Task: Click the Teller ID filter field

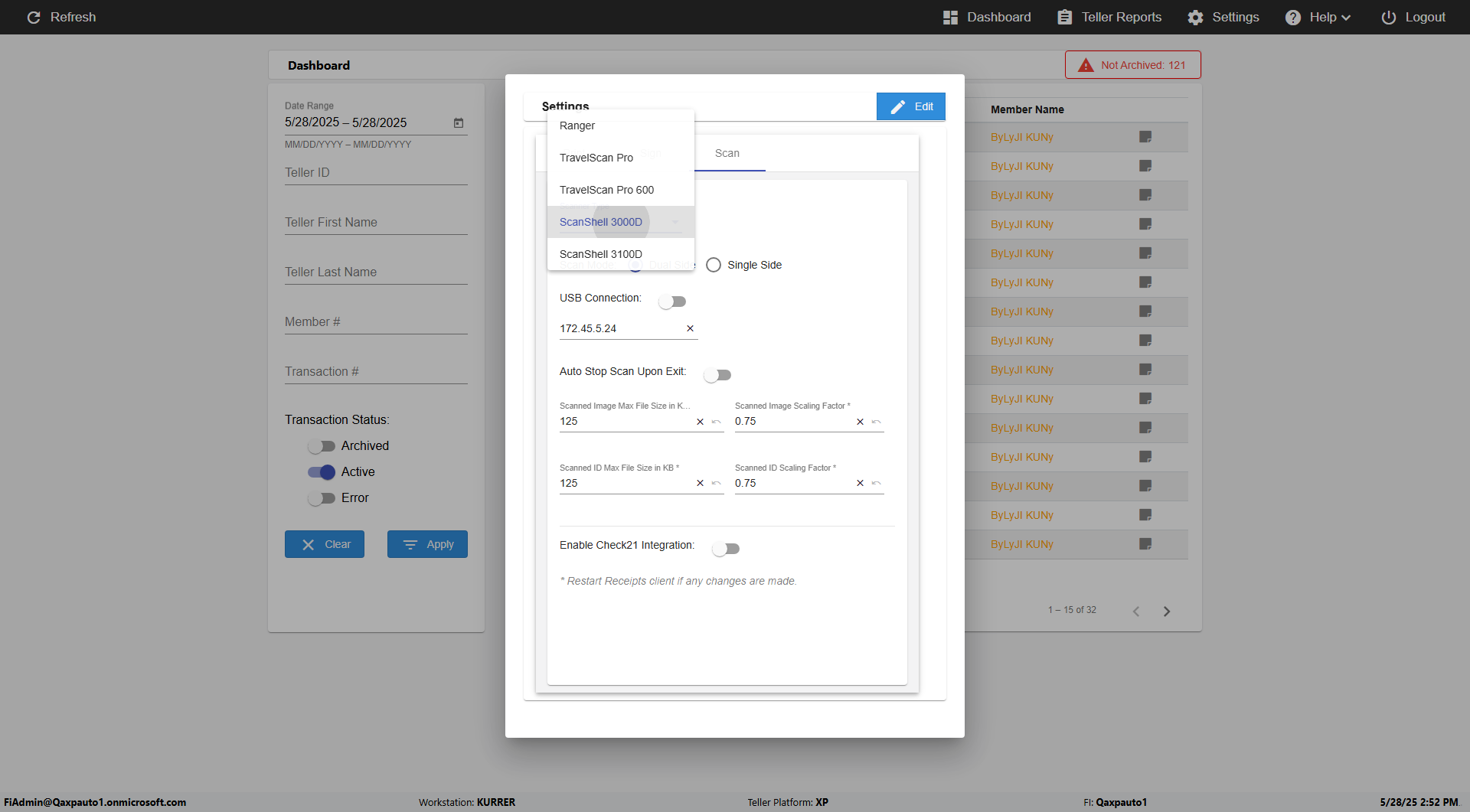Action: pos(376,173)
